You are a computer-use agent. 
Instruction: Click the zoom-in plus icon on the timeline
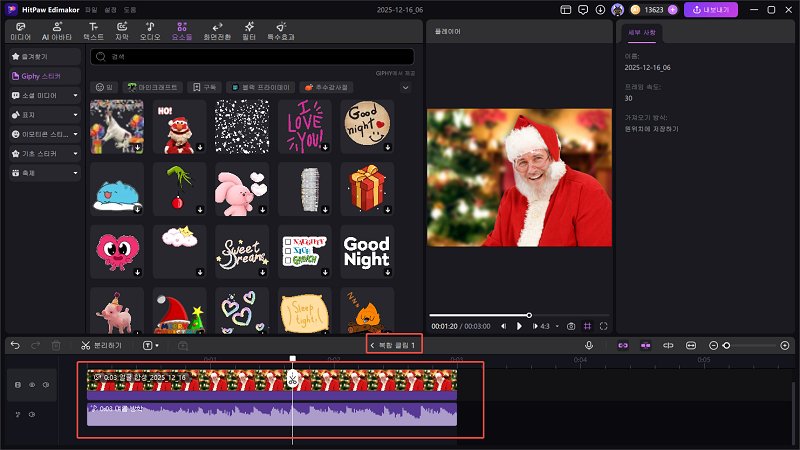click(x=785, y=345)
